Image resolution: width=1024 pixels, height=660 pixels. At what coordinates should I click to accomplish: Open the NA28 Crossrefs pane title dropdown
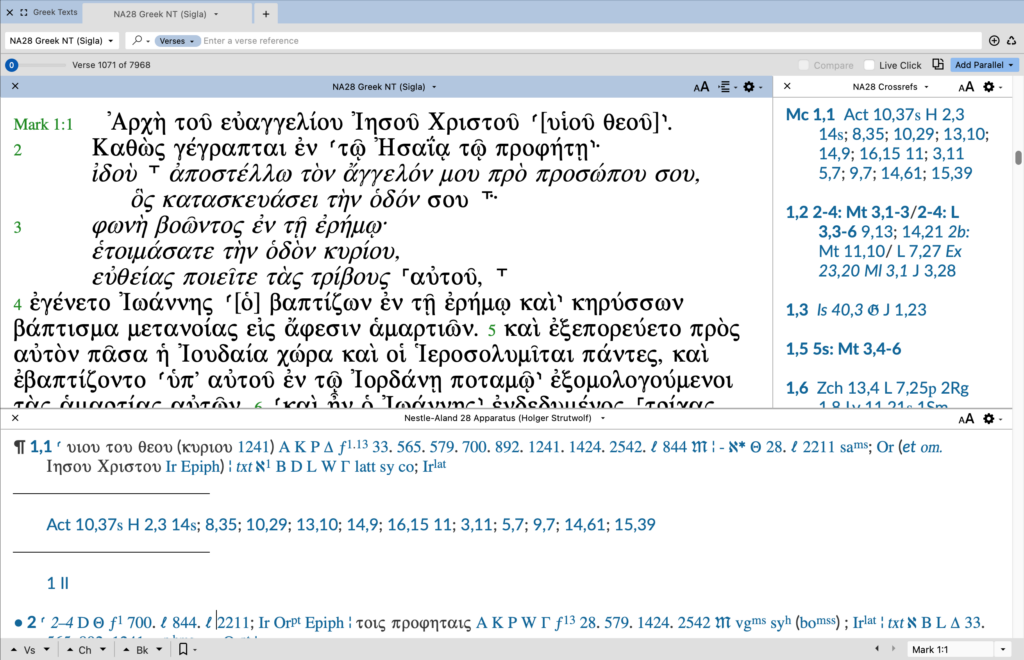tap(926, 87)
